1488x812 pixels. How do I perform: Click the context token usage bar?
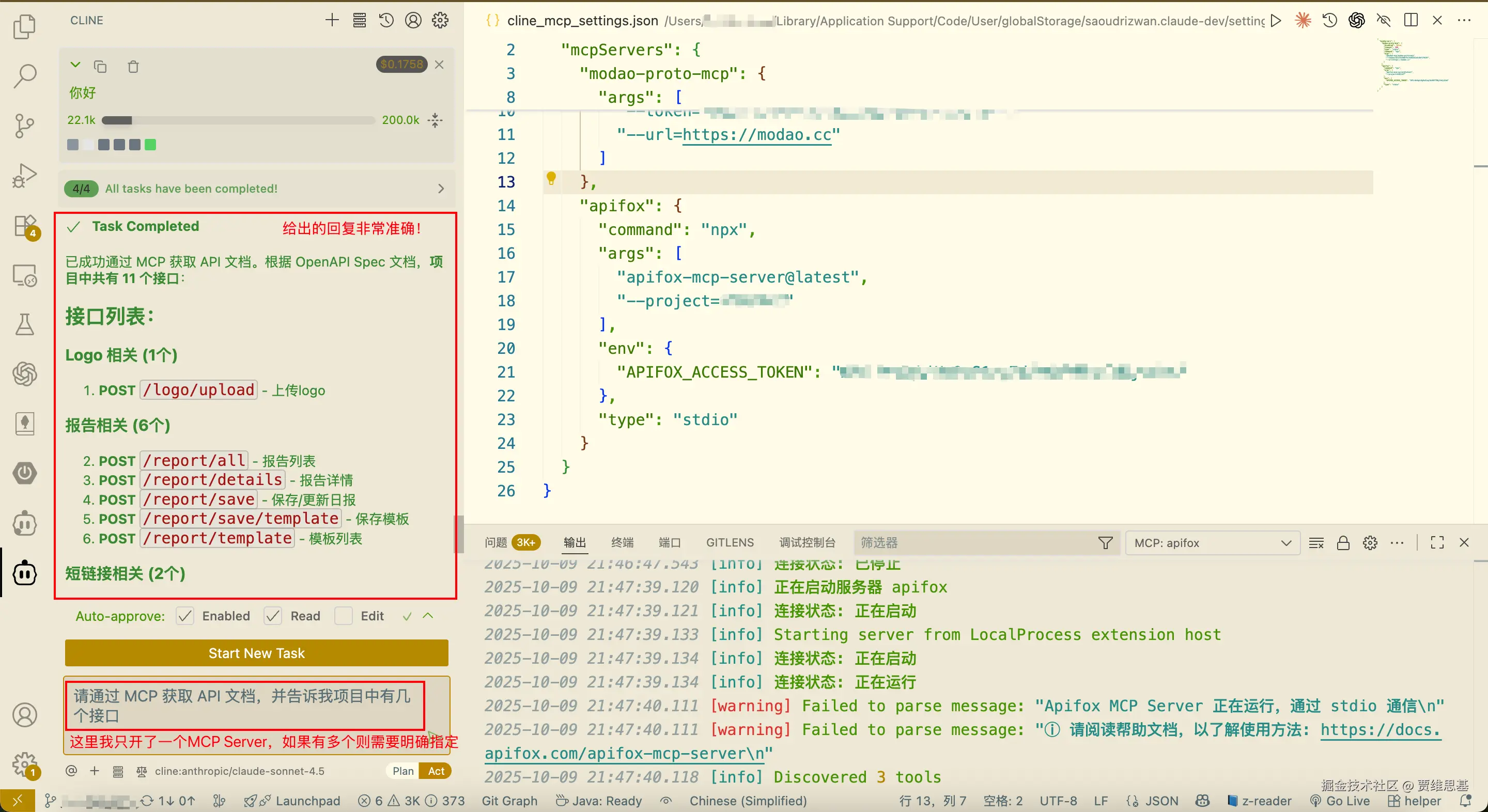pyautogui.click(x=238, y=121)
